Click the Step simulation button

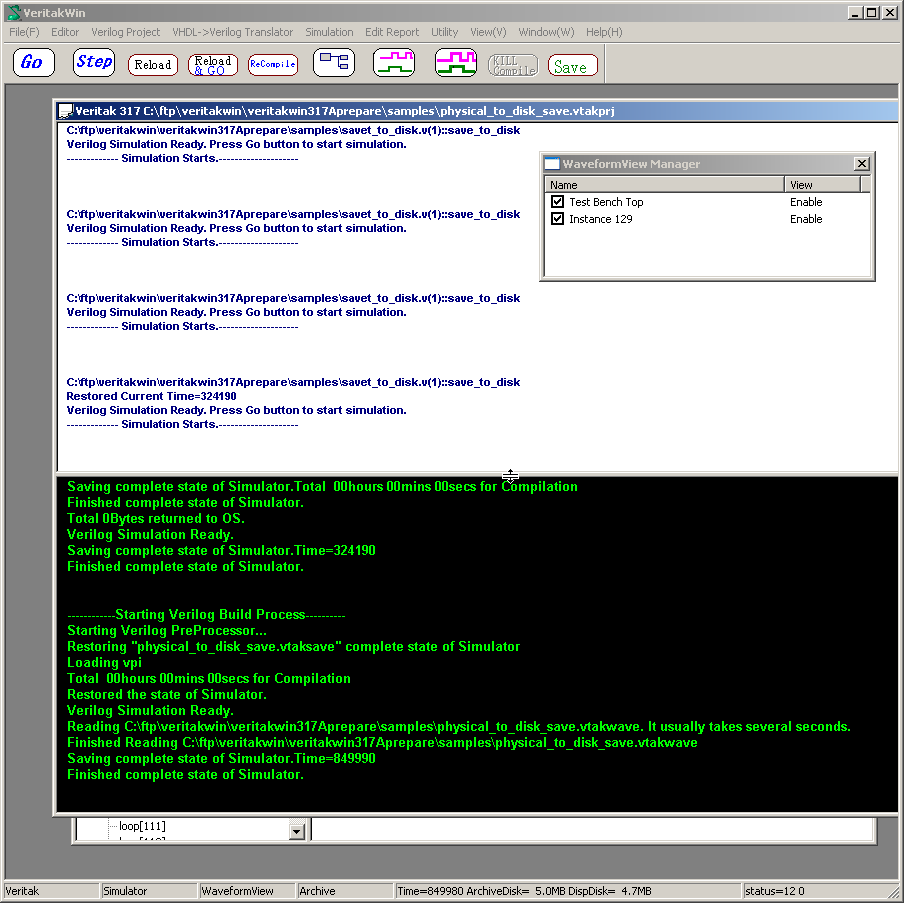pyautogui.click(x=93, y=62)
